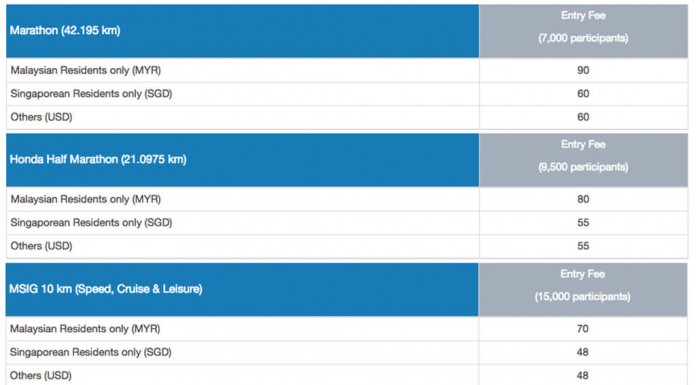Click the 10 km SGD fee value 48
Image resolution: width=696 pixels, height=385 pixels.
pyautogui.click(x=582, y=352)
